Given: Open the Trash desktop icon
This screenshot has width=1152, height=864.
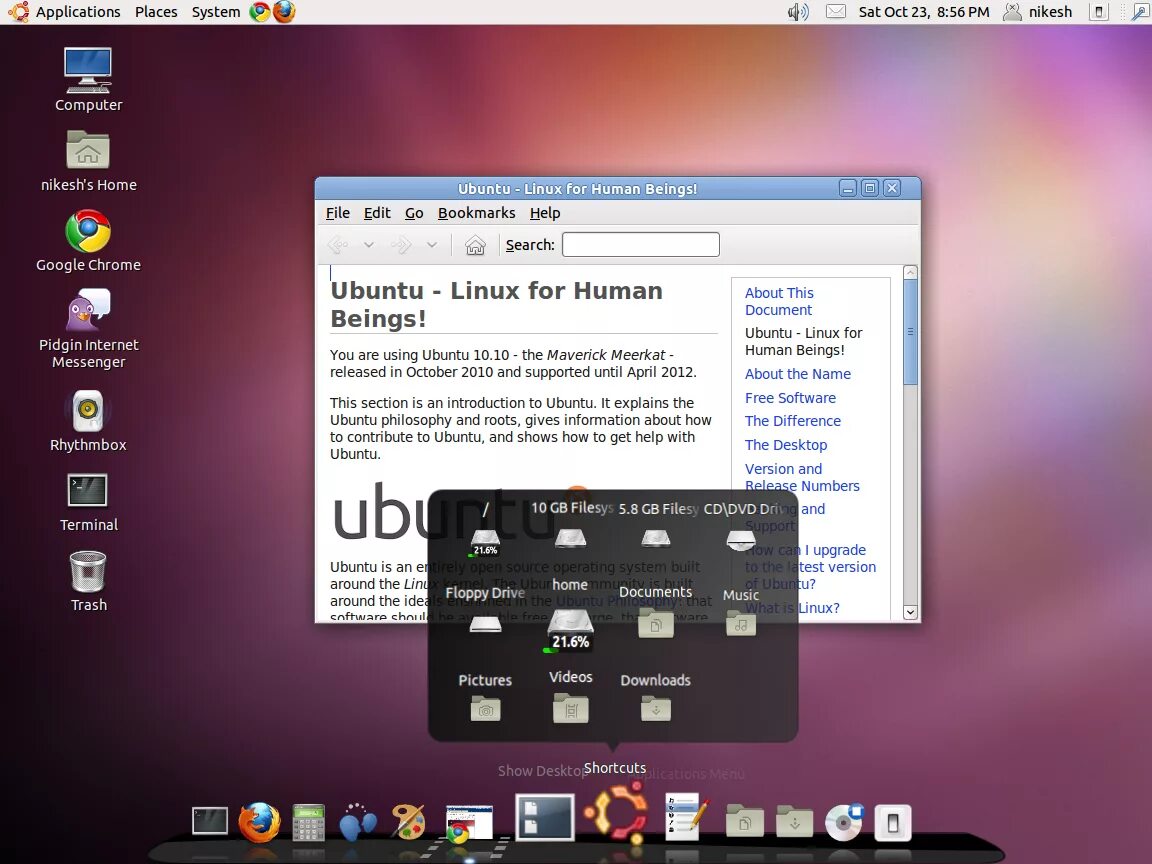Looking at the screenshot, I should pyautogui.click(x=88, y=581).
